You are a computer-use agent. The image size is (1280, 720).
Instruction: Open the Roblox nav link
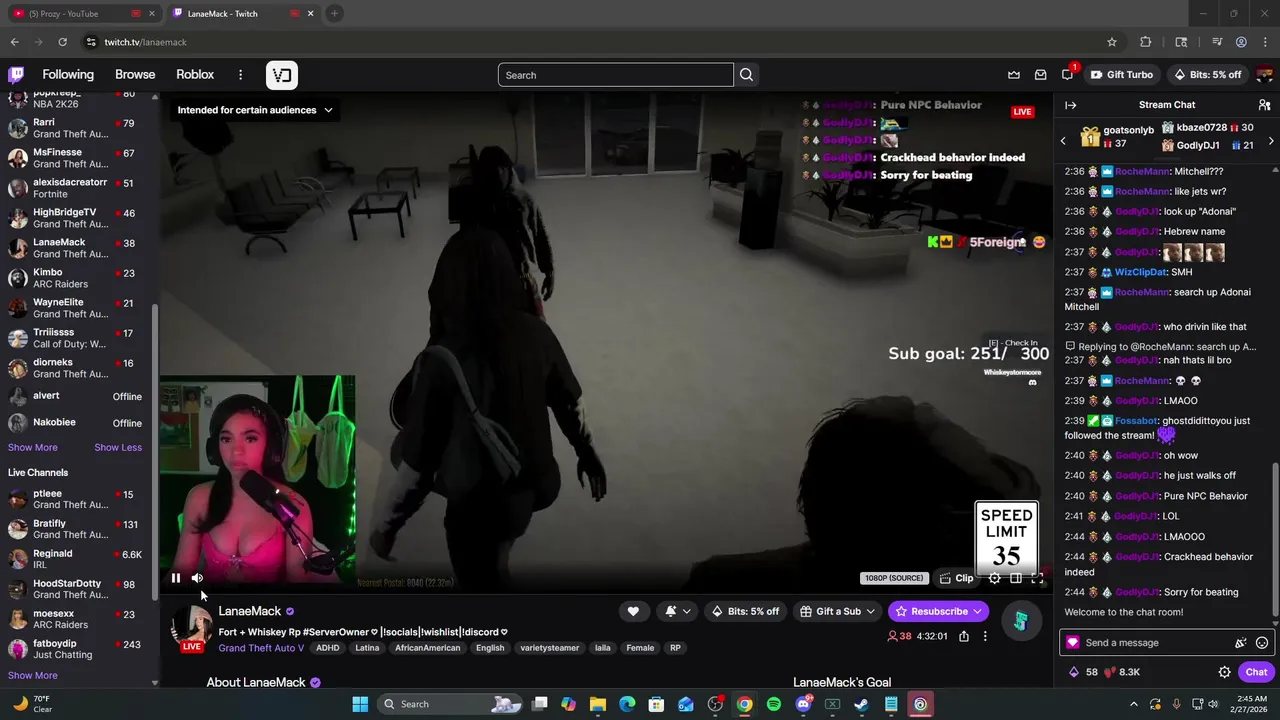pos(195,75)
